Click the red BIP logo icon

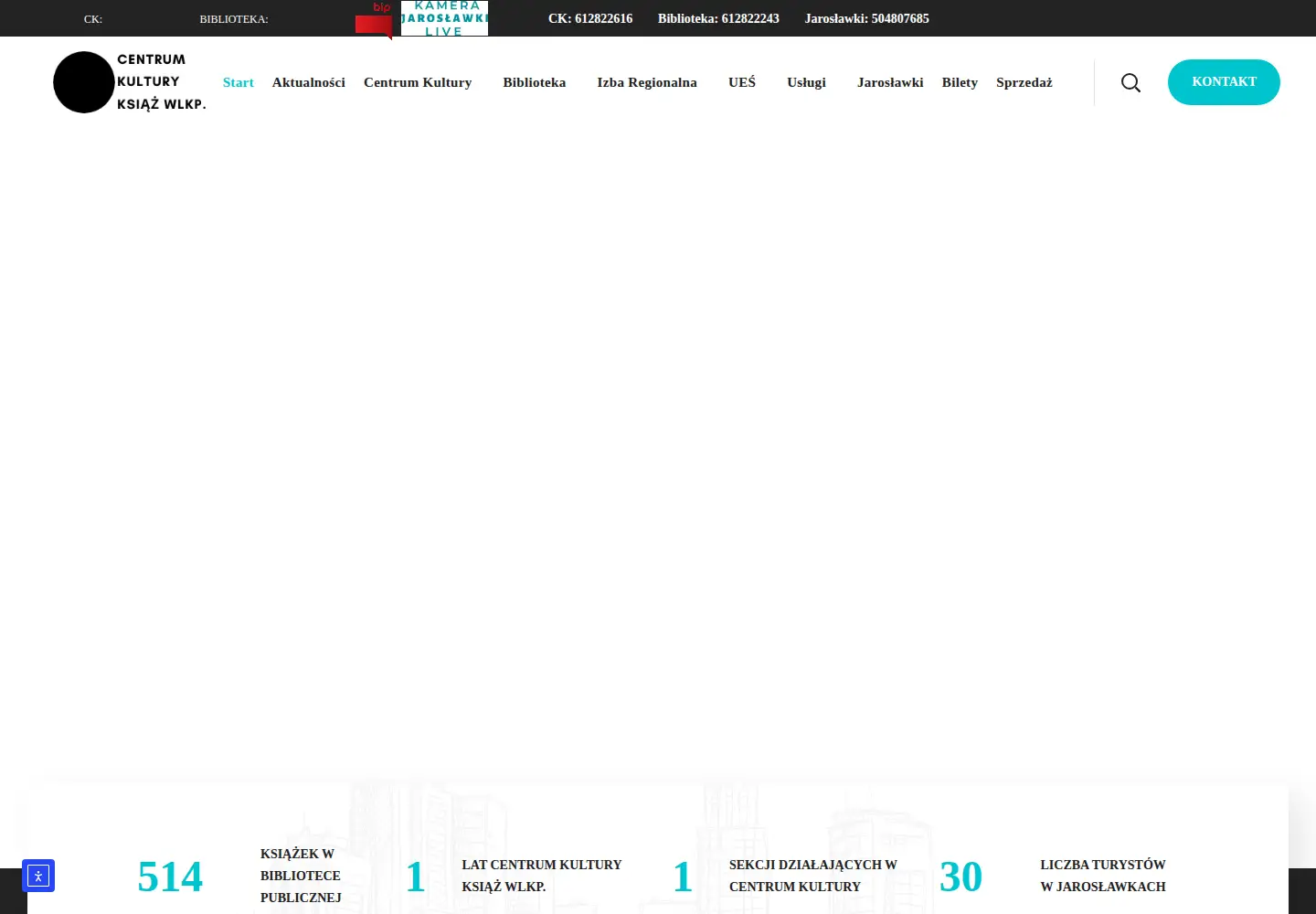pyautogui.click(x=375, y=20)
